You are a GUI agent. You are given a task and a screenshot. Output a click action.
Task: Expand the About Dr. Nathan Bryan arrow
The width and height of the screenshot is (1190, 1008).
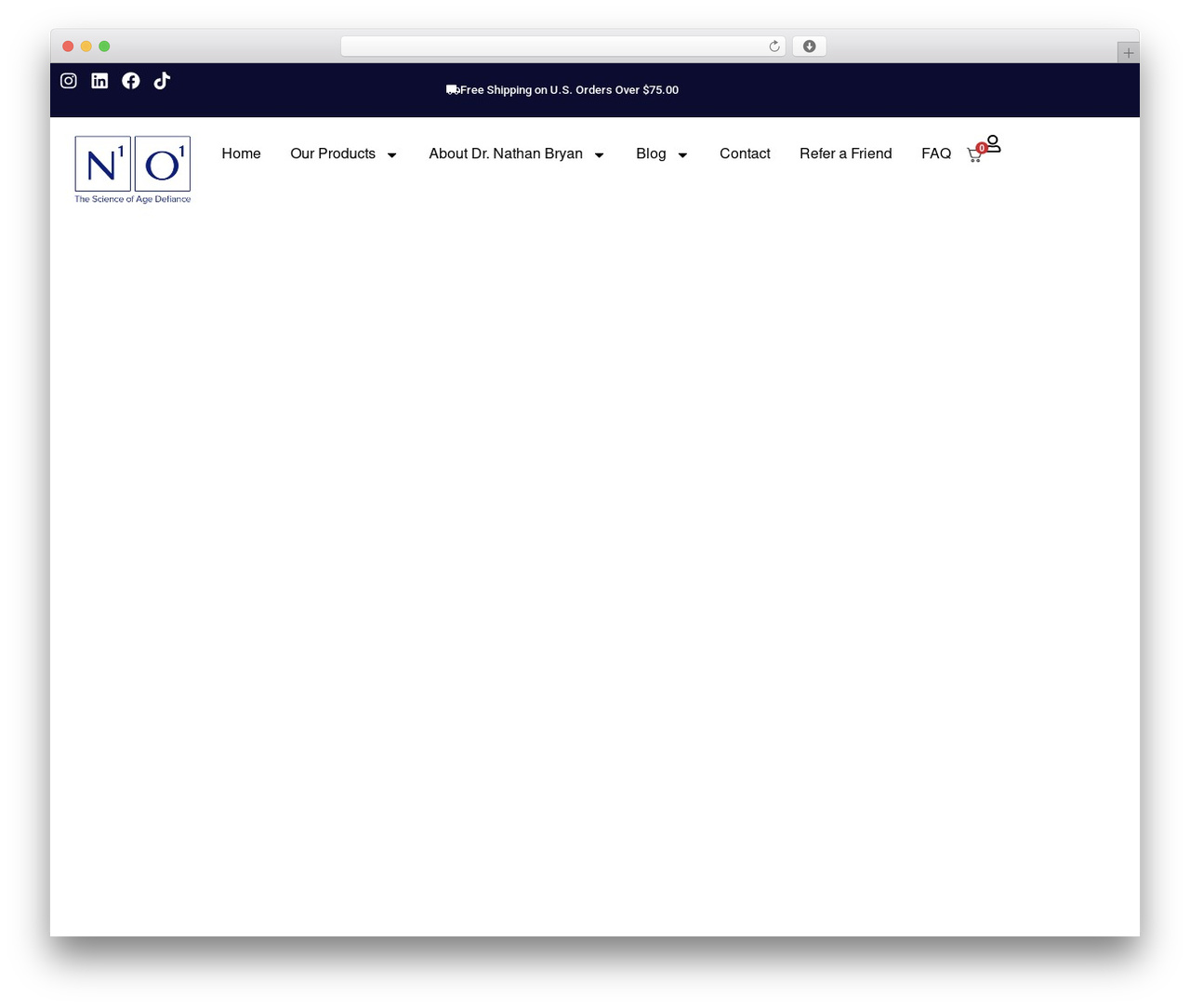pos(600,155)
